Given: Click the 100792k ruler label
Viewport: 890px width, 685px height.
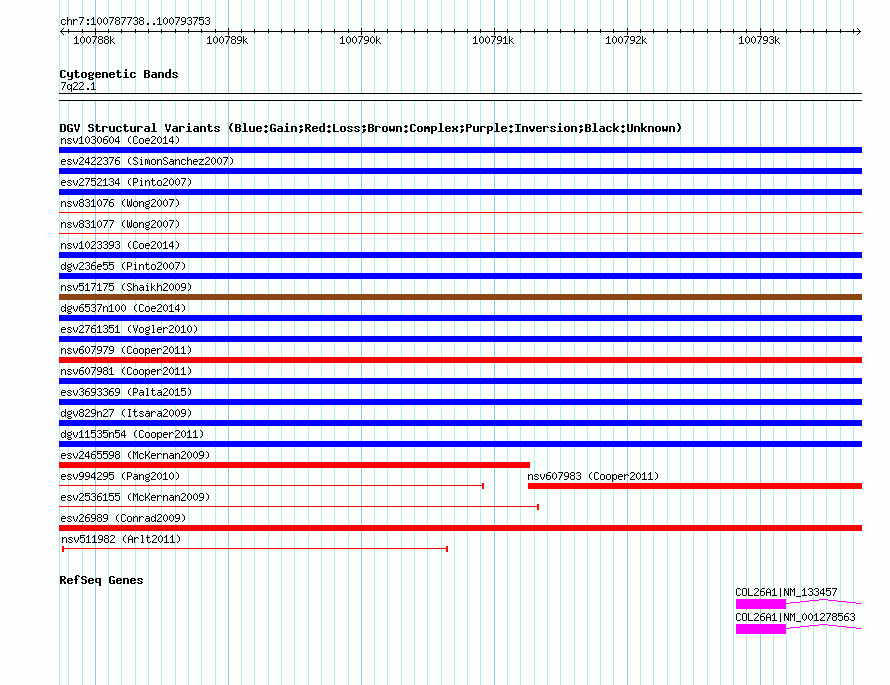Looking at the screenshot, I should click(626, 40).
